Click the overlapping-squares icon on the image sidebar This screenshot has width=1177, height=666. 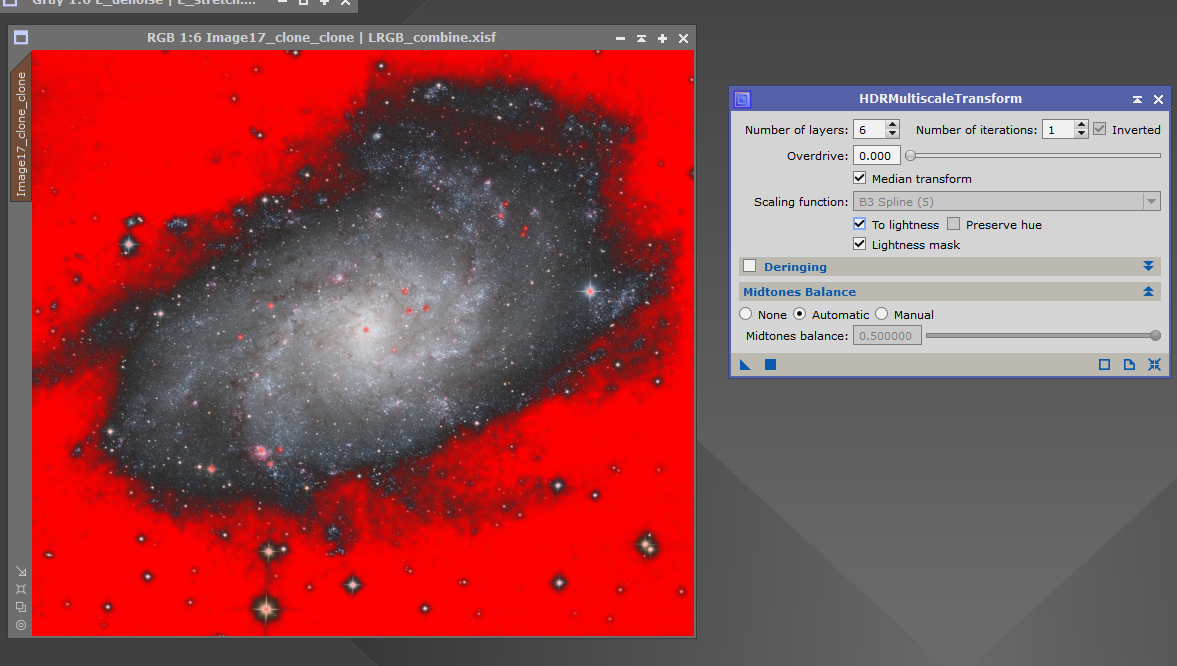point(21,607)
